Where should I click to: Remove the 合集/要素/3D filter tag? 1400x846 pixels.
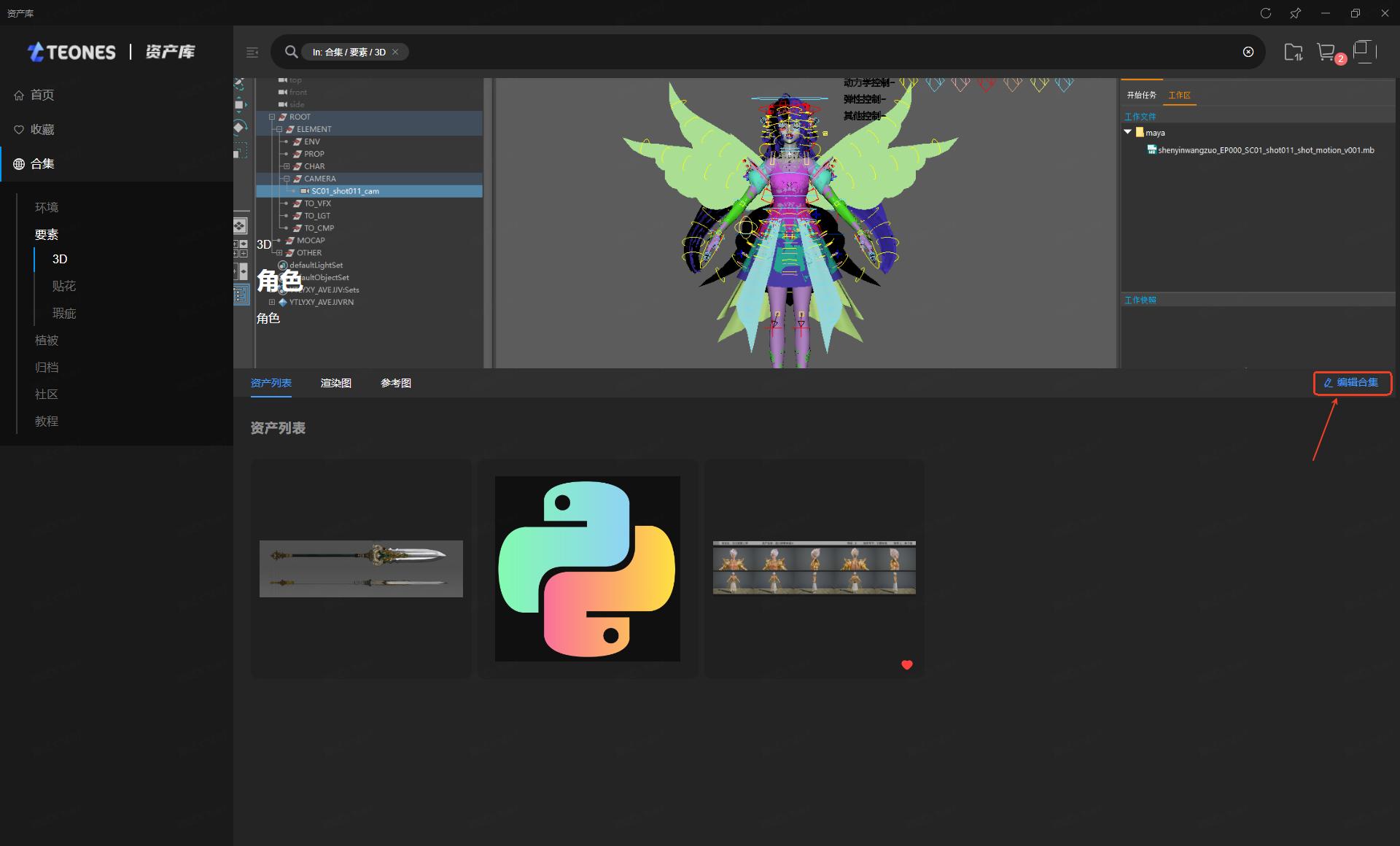tap(395, 52)
